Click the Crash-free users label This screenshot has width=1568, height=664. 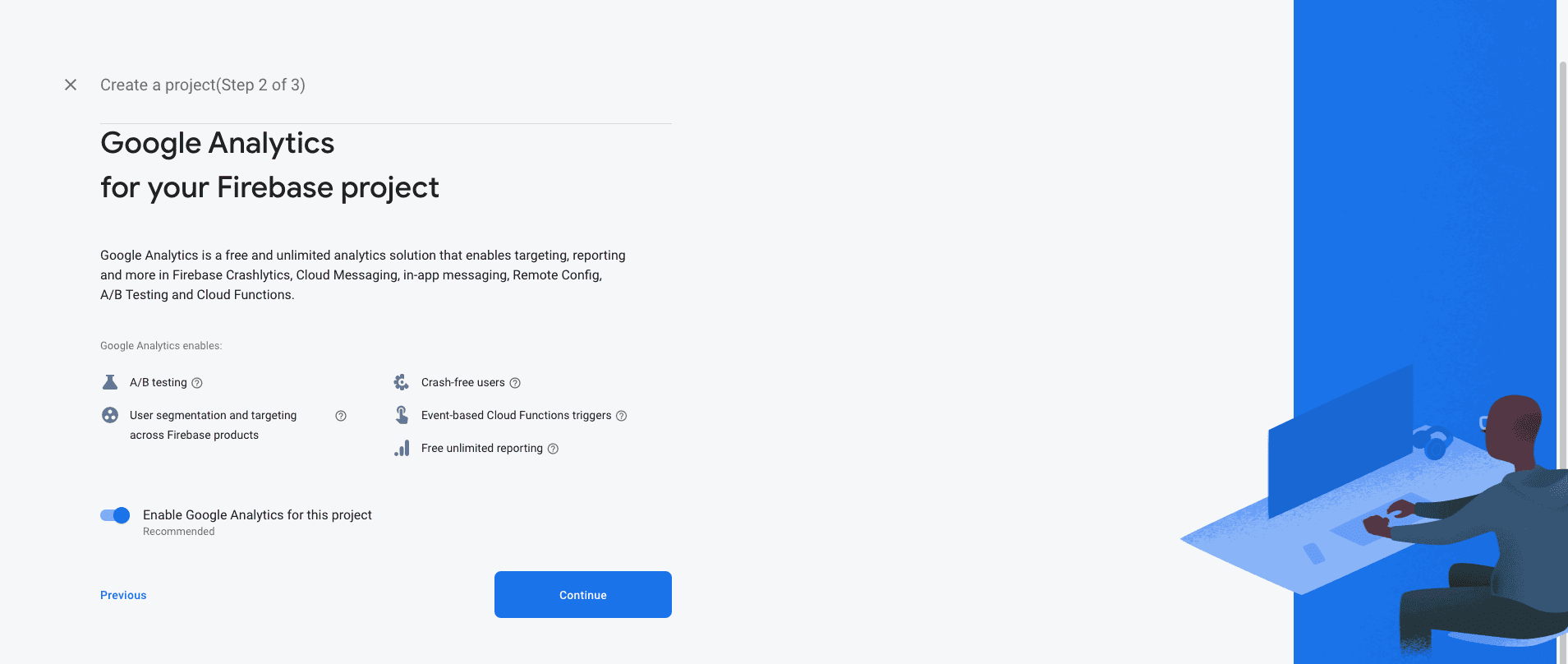463,382
